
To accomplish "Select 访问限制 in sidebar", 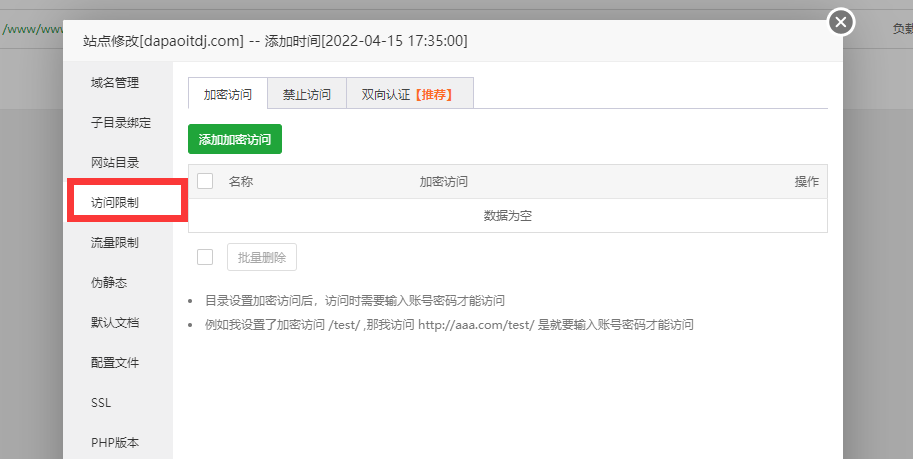I will 115,203.
